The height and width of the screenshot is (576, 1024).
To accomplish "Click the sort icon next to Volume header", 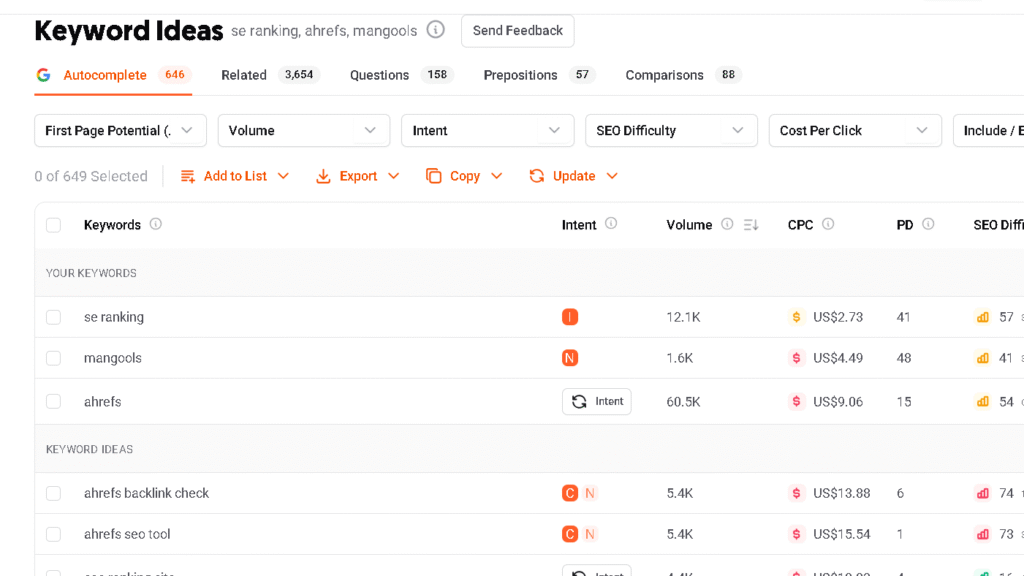I will (x=750, y=224).
